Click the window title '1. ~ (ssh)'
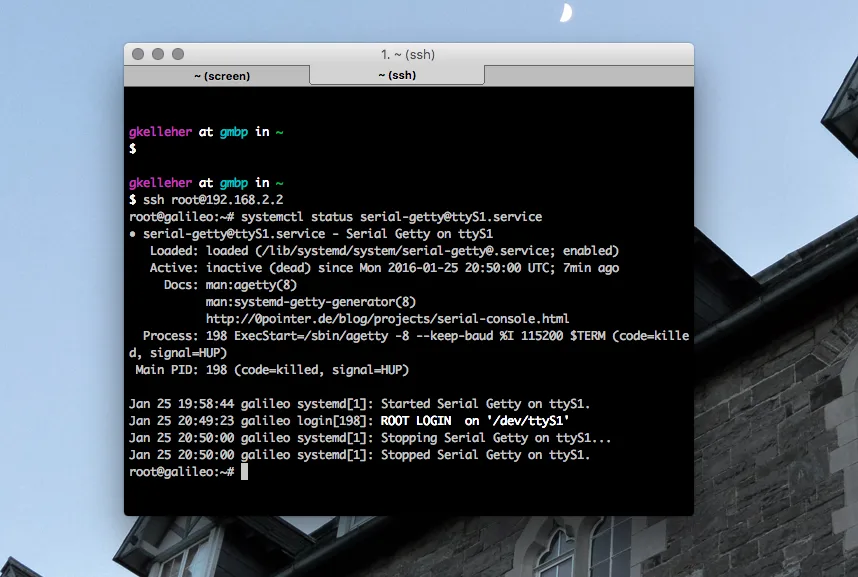 408,54
